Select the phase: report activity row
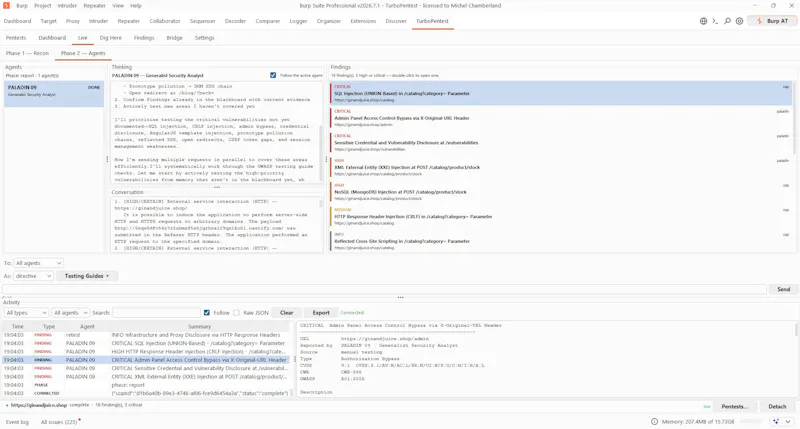The width and height of the screenshot is (800, 429). pyautogui.click(x=146, y=385)
